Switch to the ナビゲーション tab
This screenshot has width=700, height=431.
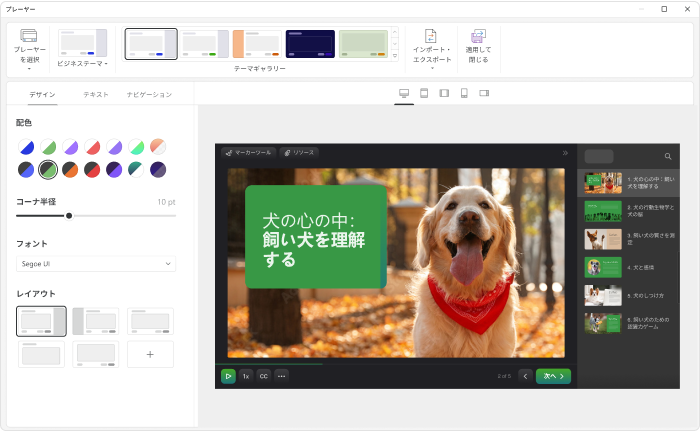point(149,94)
